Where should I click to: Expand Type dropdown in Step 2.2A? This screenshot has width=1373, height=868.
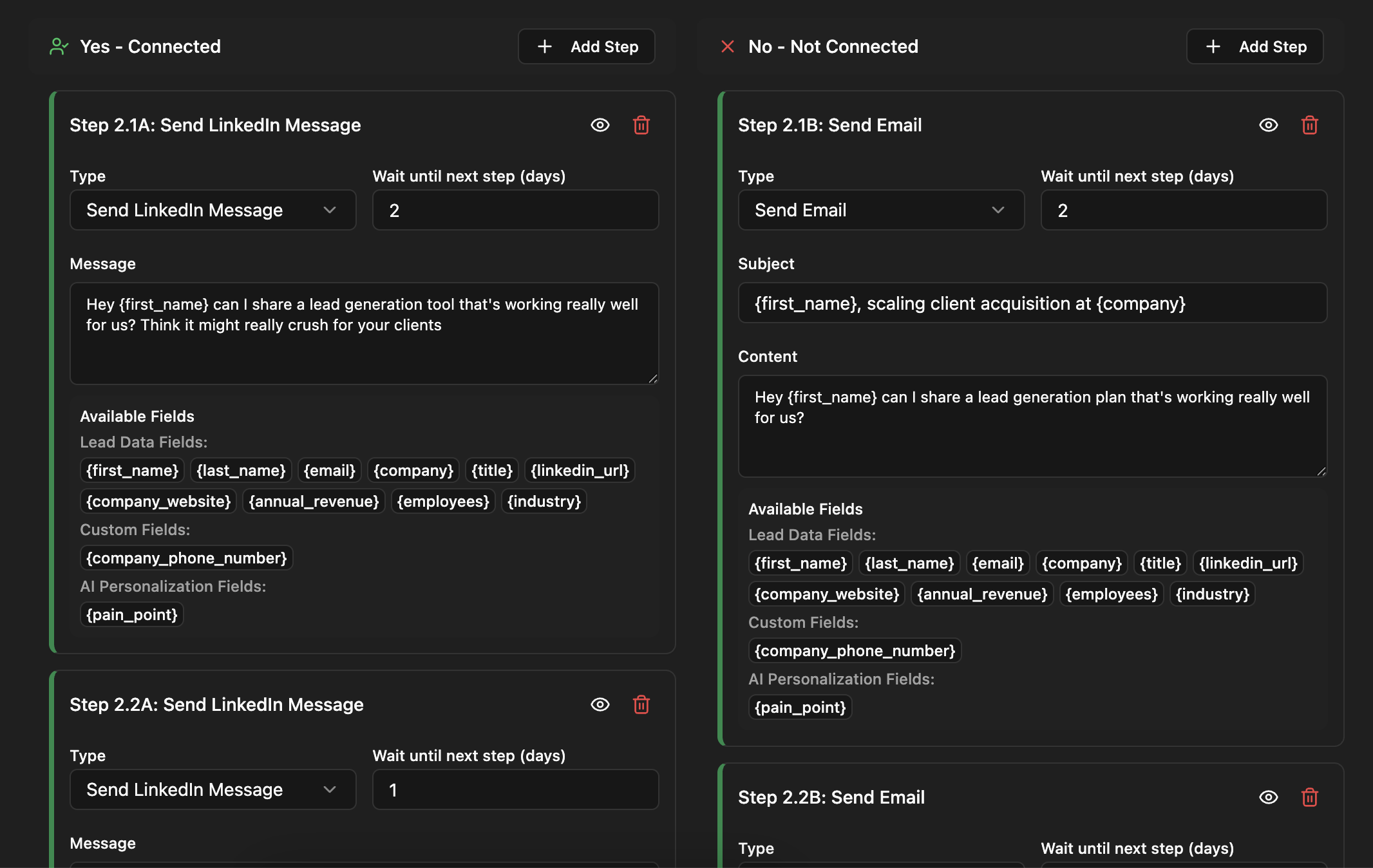[213, 789]
